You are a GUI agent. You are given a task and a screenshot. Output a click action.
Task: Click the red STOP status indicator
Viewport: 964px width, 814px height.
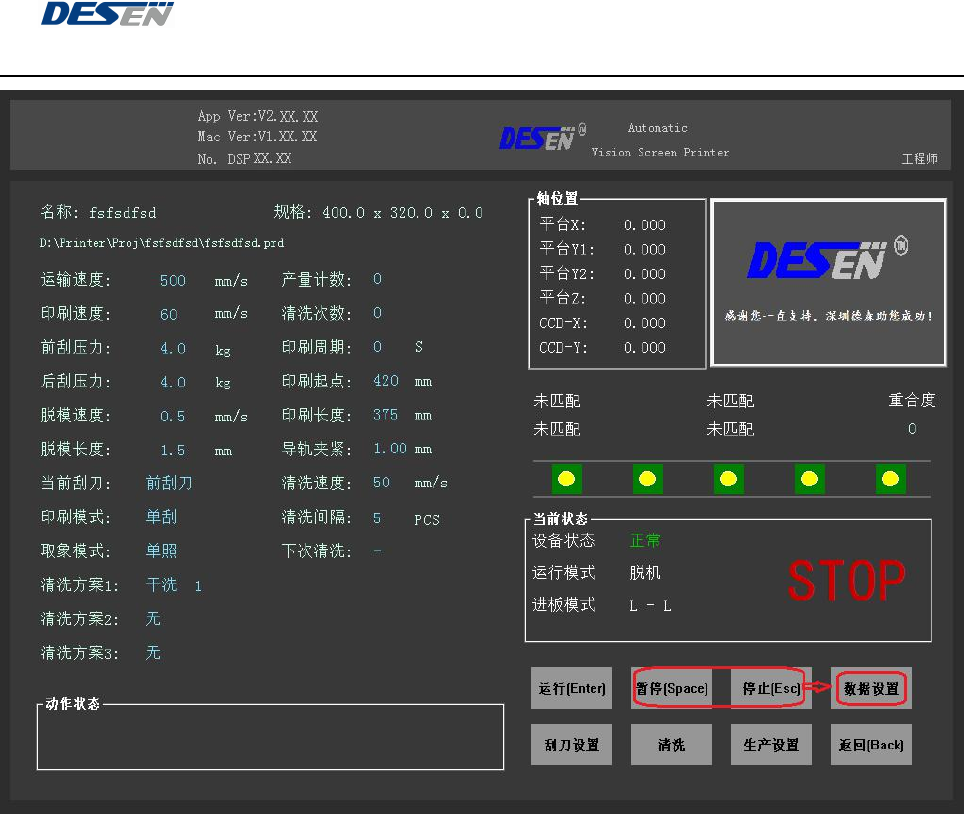click(846, 581)
